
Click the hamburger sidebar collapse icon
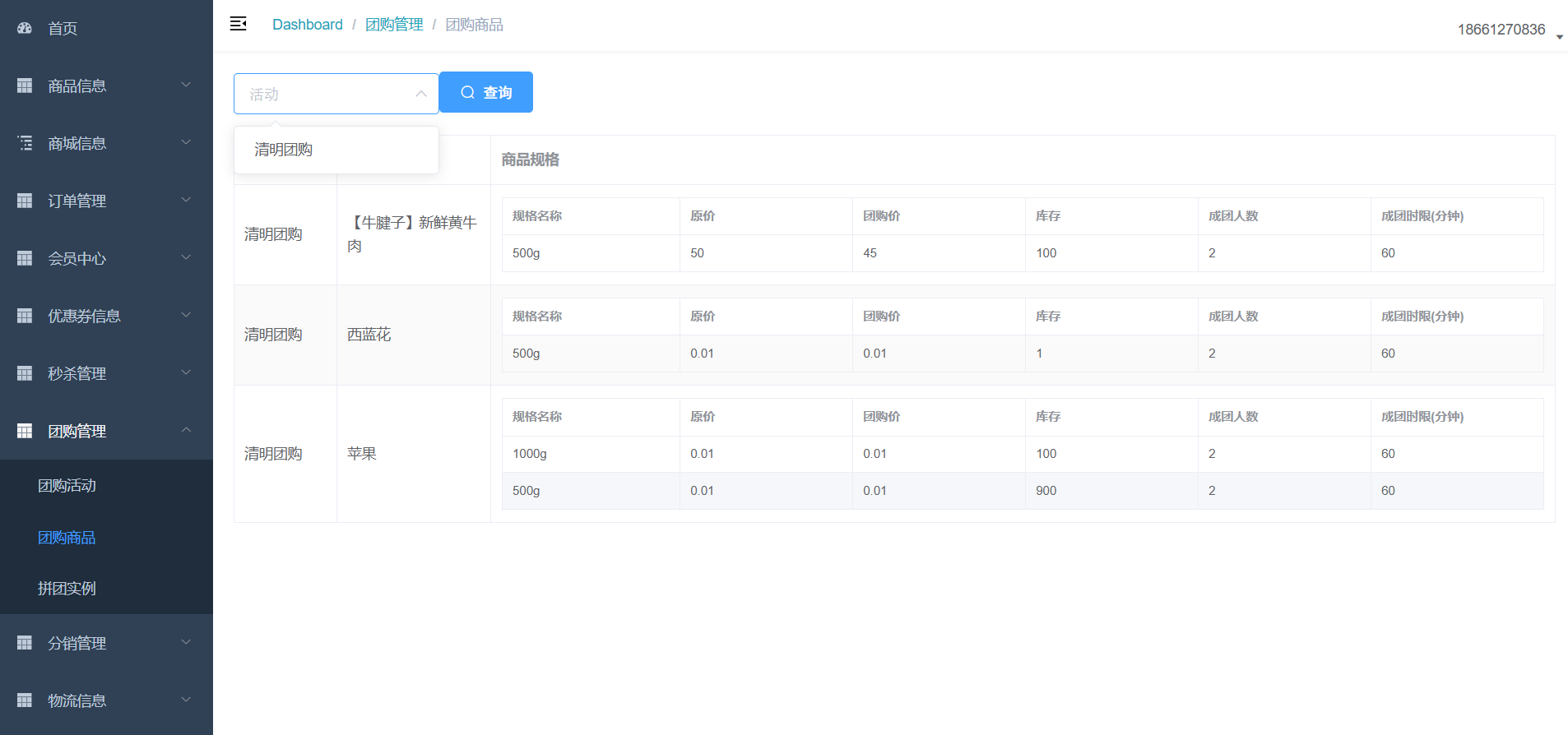click(x=238, y=24)
